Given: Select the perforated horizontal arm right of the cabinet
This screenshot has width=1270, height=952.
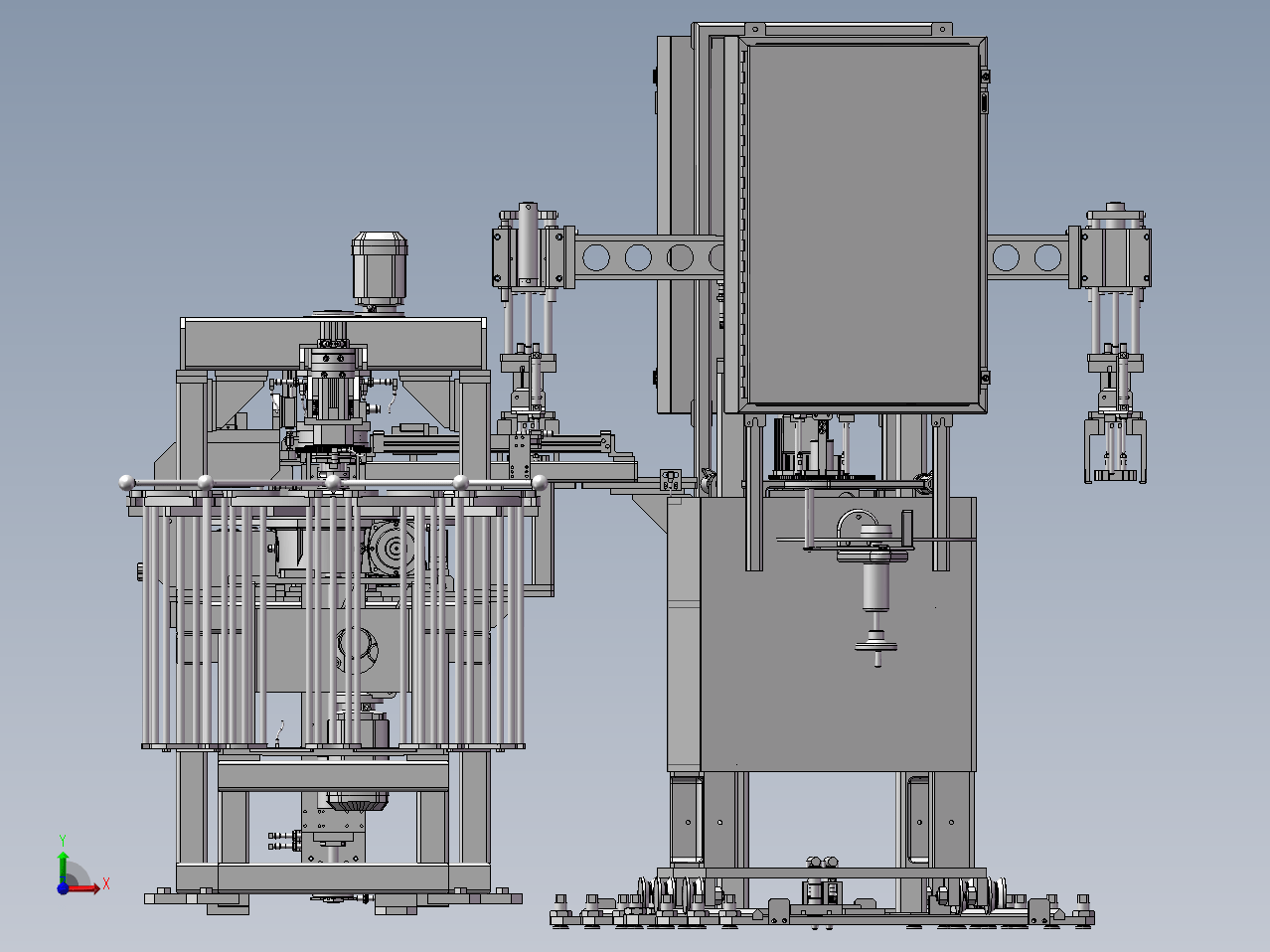Looking at the screenshot, I should (1027, 258).
